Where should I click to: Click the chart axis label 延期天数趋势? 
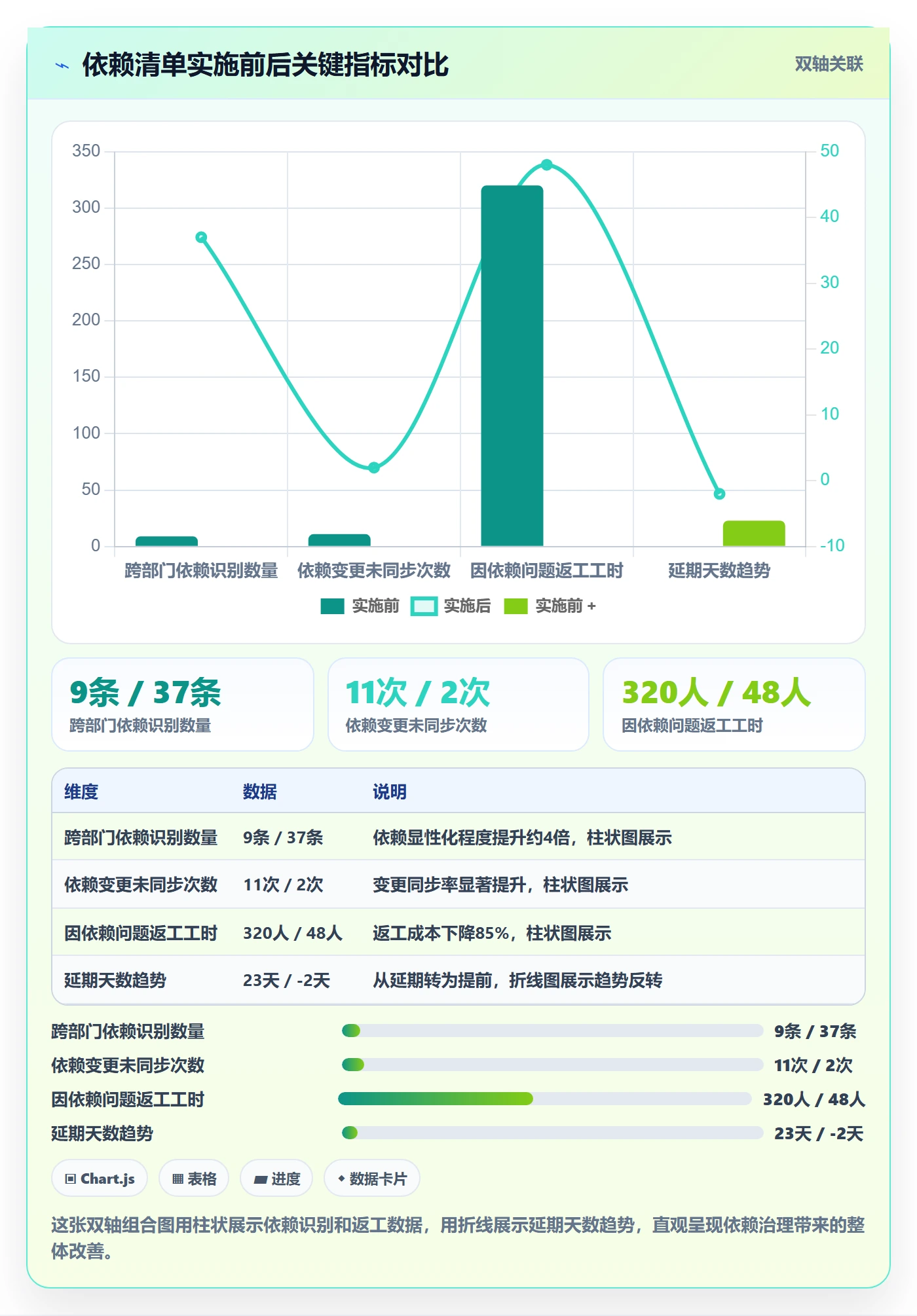click(719, 571)
